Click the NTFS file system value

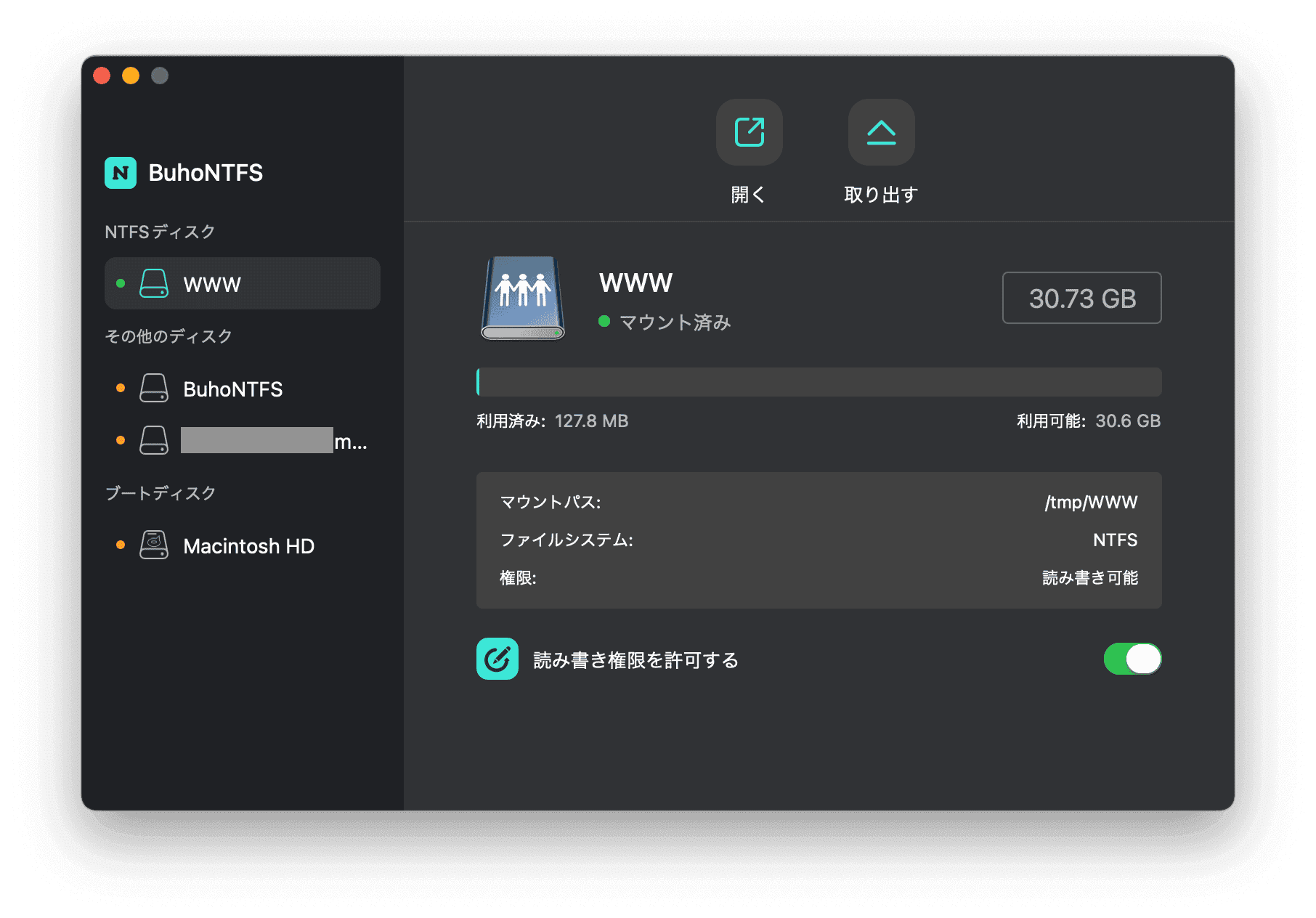click(x=1116, y=540)
